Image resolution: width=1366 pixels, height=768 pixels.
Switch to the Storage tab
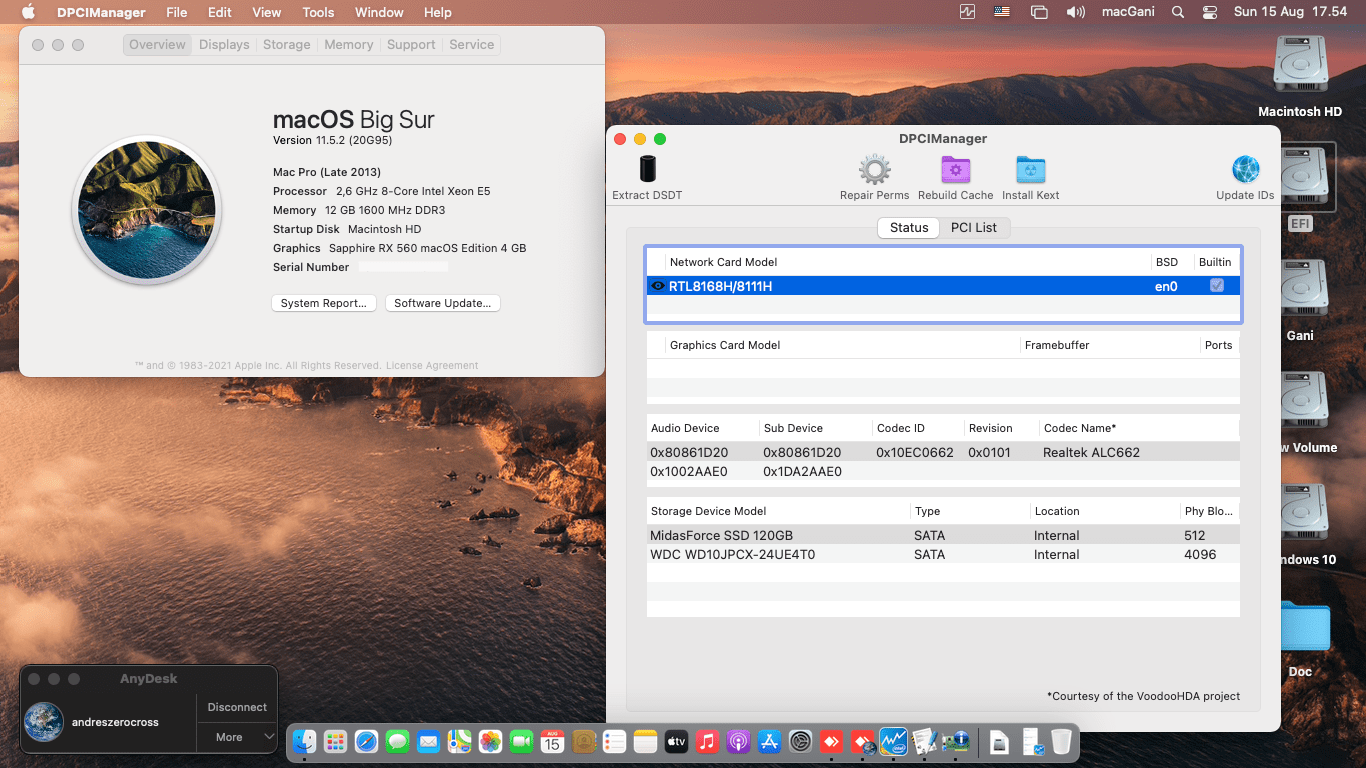click(287, 45)
